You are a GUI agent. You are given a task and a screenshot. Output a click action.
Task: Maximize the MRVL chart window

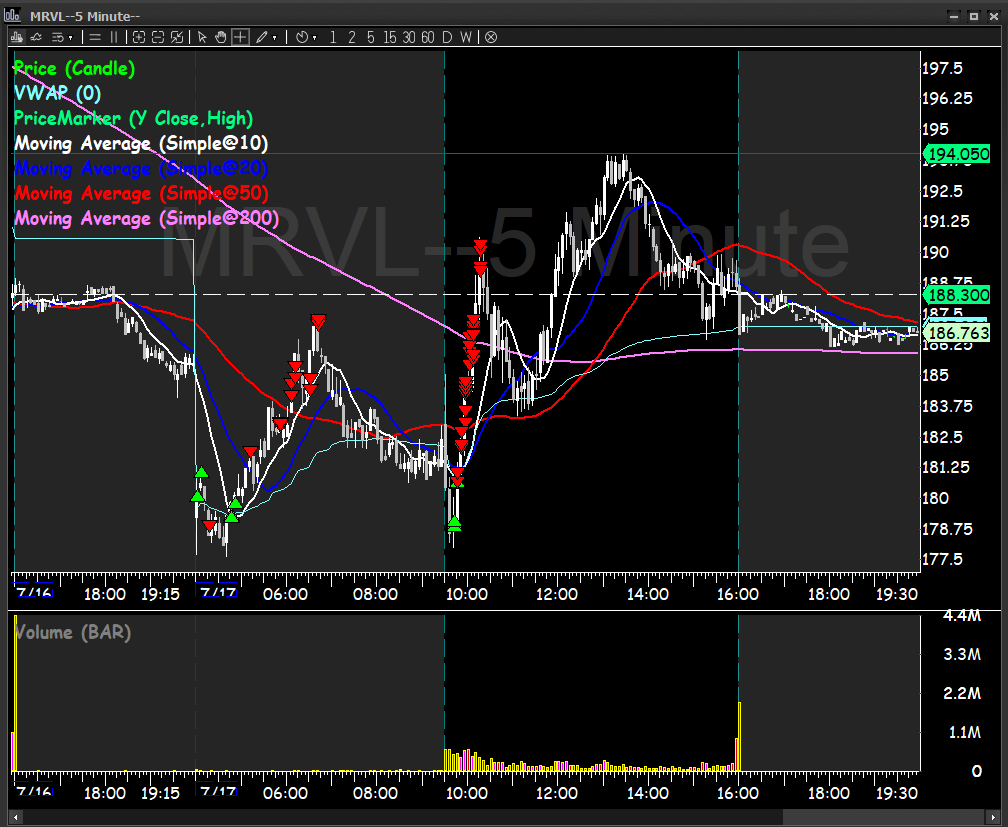click(x=974, y=16)
